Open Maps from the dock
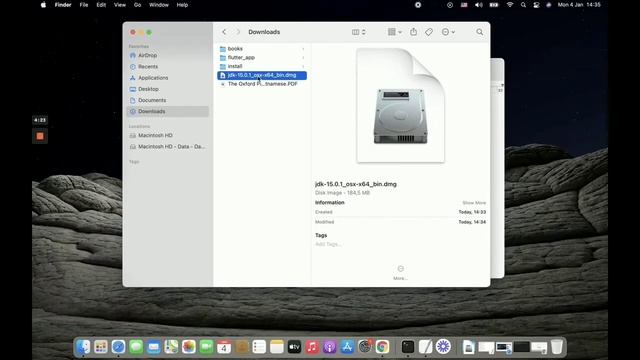 pyautogui.click(x=171, y=347)
